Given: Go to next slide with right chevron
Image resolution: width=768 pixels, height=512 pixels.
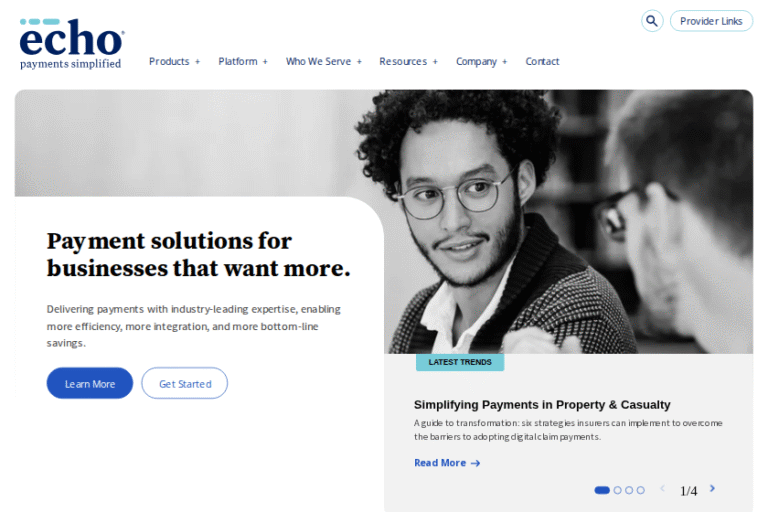Looking at the screenshot, I should point(712,488).
